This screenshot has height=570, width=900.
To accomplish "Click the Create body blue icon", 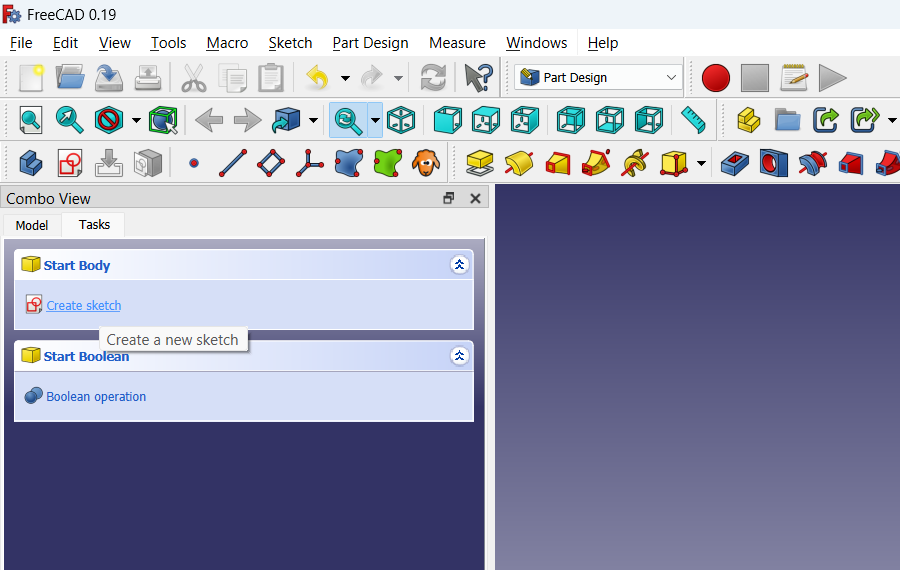I will [31, 163].
